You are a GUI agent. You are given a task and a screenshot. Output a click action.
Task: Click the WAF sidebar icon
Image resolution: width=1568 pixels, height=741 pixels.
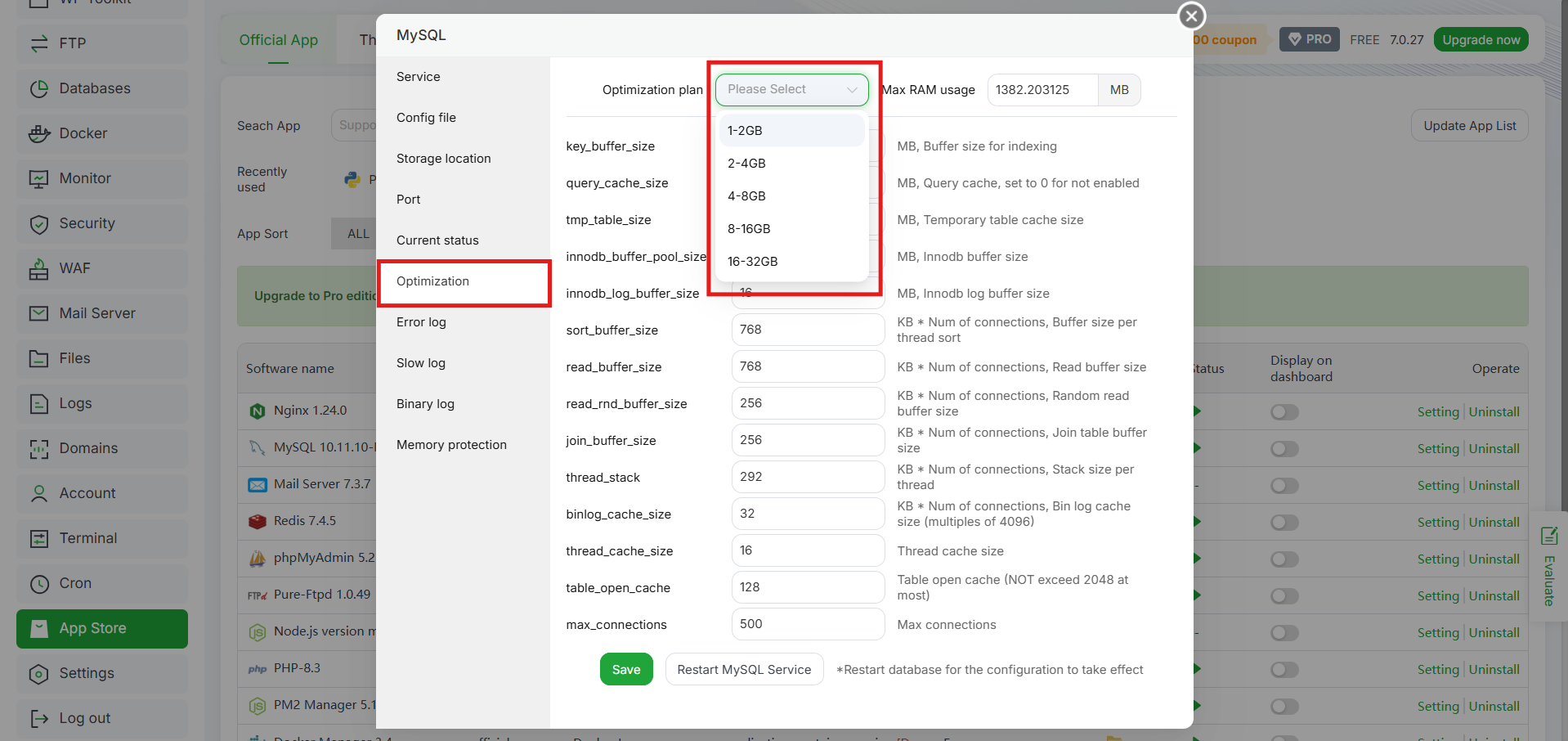[39, 268]
